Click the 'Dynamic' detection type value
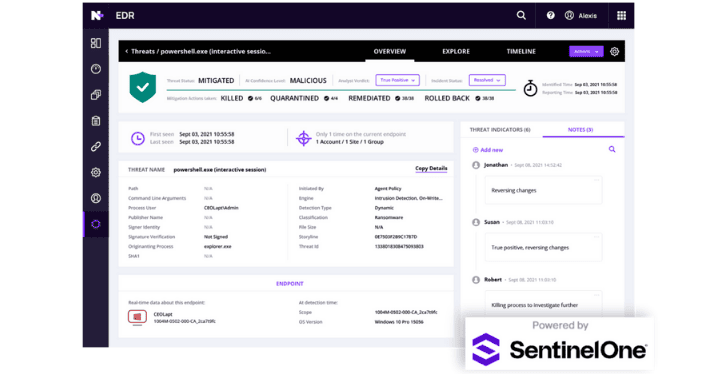 (x=384, y=208)
